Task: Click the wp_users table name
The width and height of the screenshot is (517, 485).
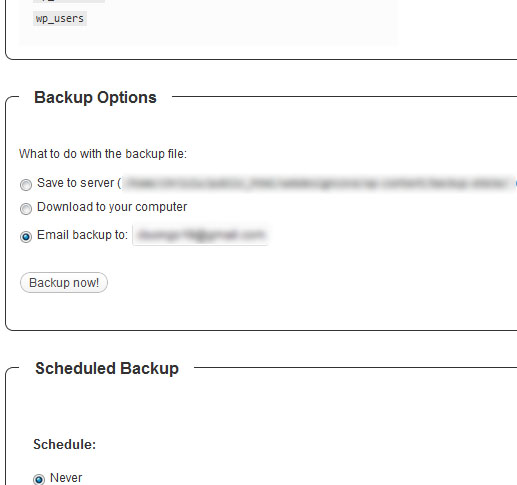Action: (x=60, y=18)
